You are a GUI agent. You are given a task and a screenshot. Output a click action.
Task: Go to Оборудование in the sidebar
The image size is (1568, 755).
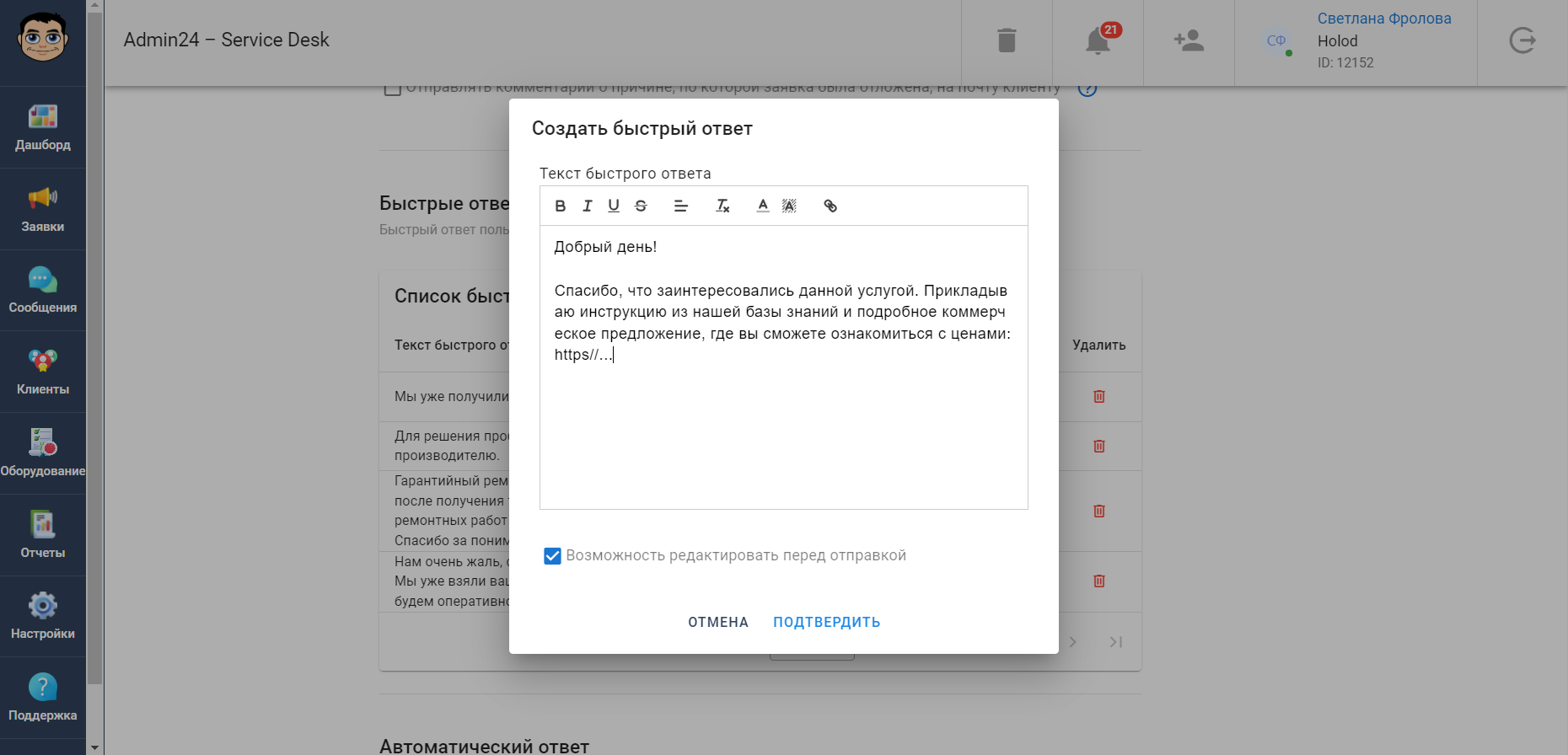pos(43,453)
